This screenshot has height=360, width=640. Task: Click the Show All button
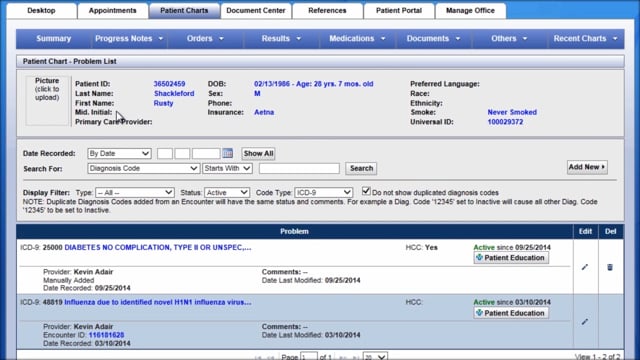[258, 153]
